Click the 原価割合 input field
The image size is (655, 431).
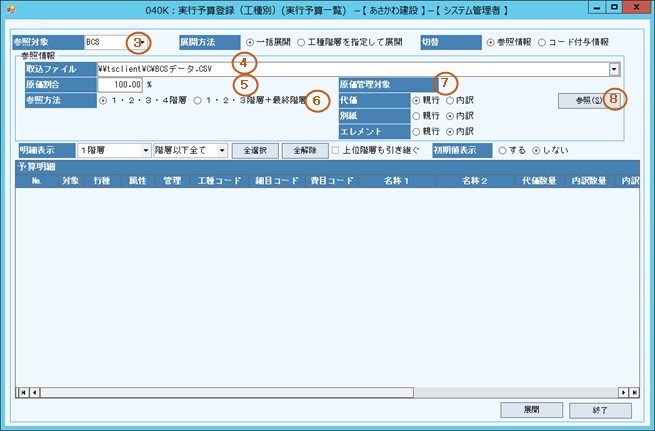pyautogui.click(x=120, y=85)
